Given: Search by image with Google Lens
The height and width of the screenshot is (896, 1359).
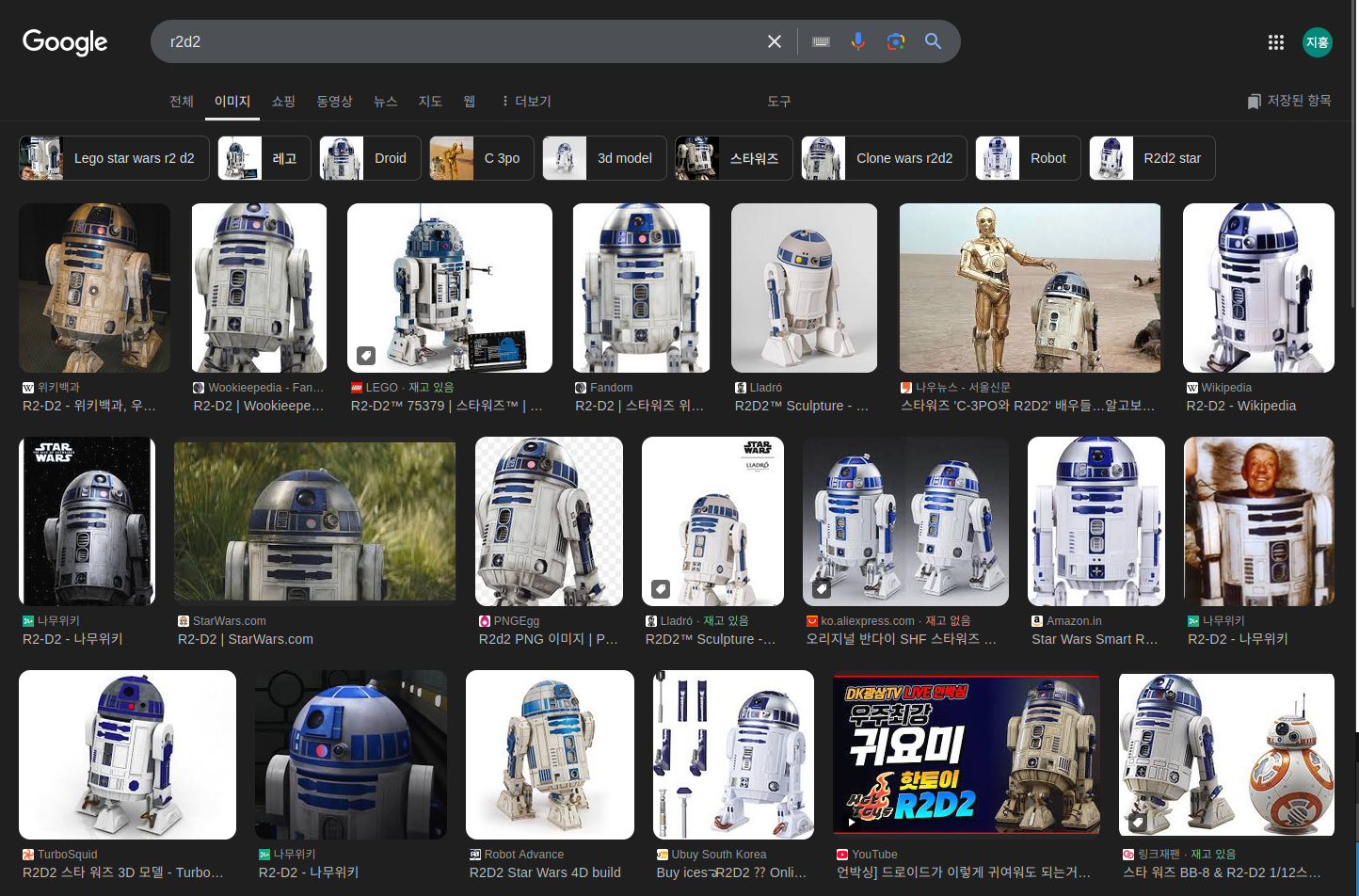Looking at the screenshot, I should click(896, 41).
